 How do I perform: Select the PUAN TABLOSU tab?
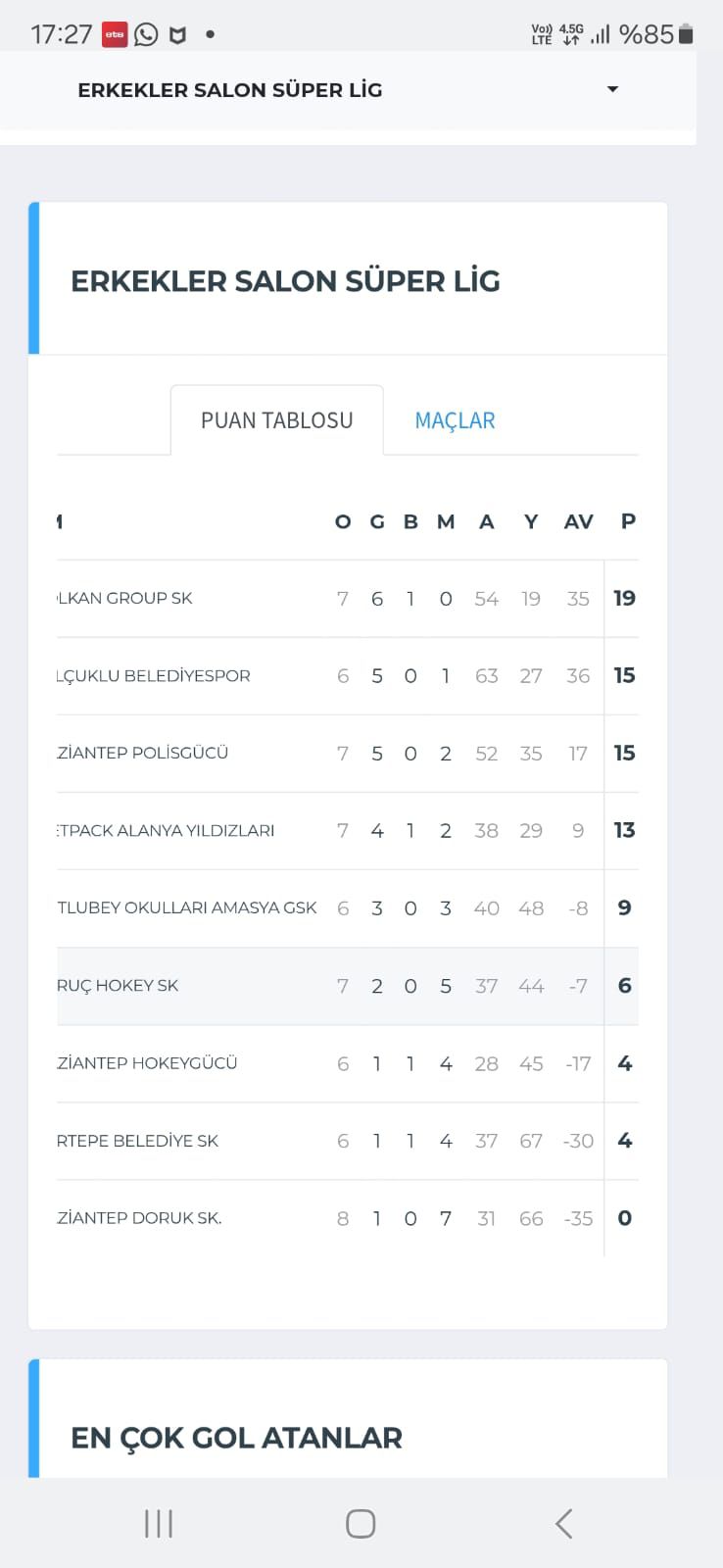[276, 420]
